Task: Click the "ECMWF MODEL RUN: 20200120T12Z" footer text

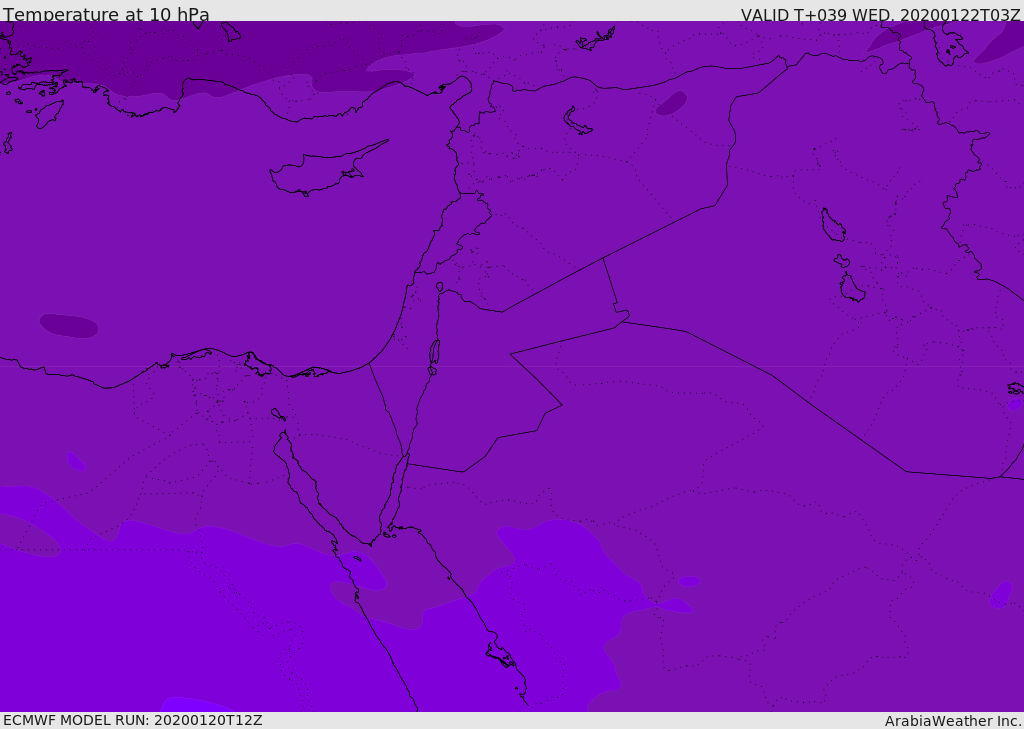Action: [133, 720]
